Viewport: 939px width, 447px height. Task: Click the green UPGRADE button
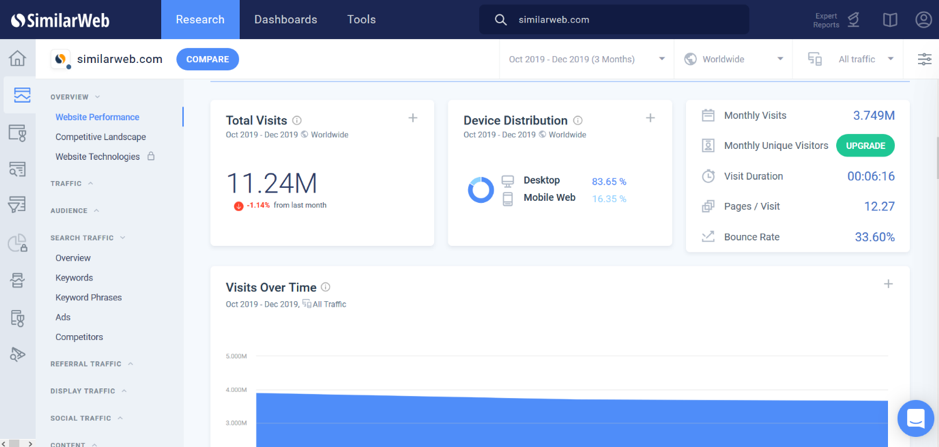click(865, 146)
